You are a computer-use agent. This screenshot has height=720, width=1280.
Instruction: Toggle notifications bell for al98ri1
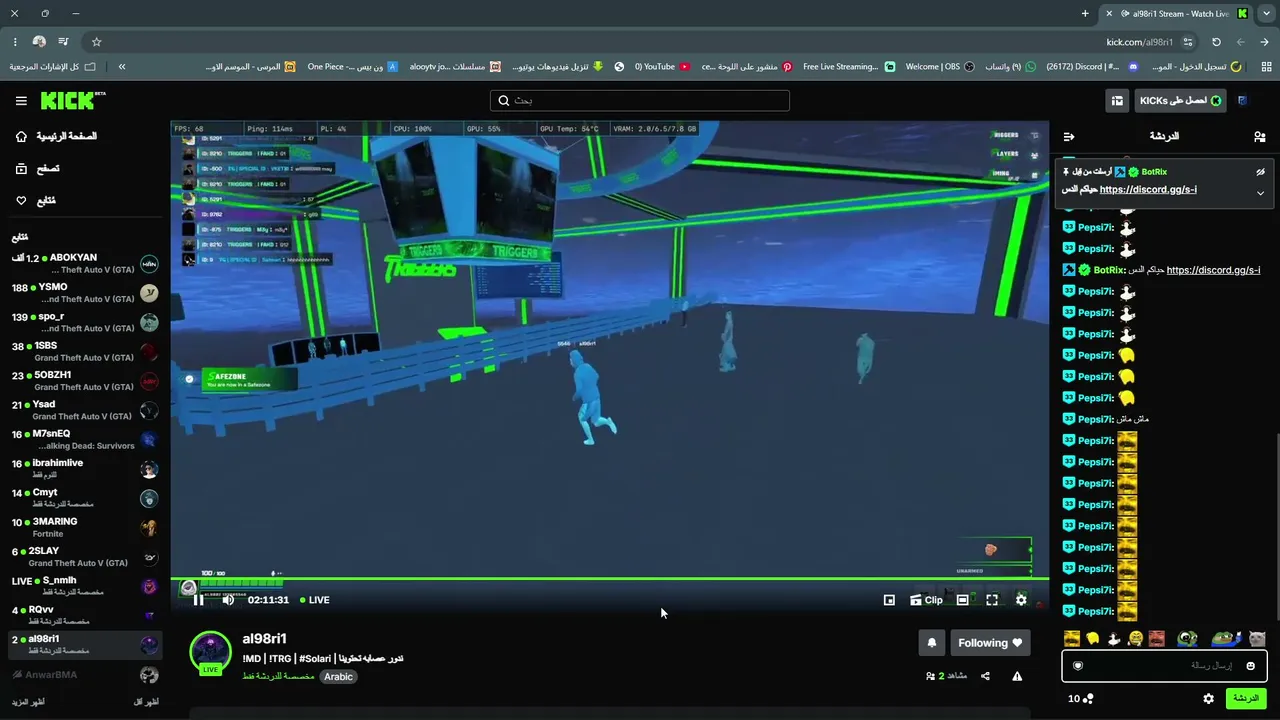[x=931, y=643]
